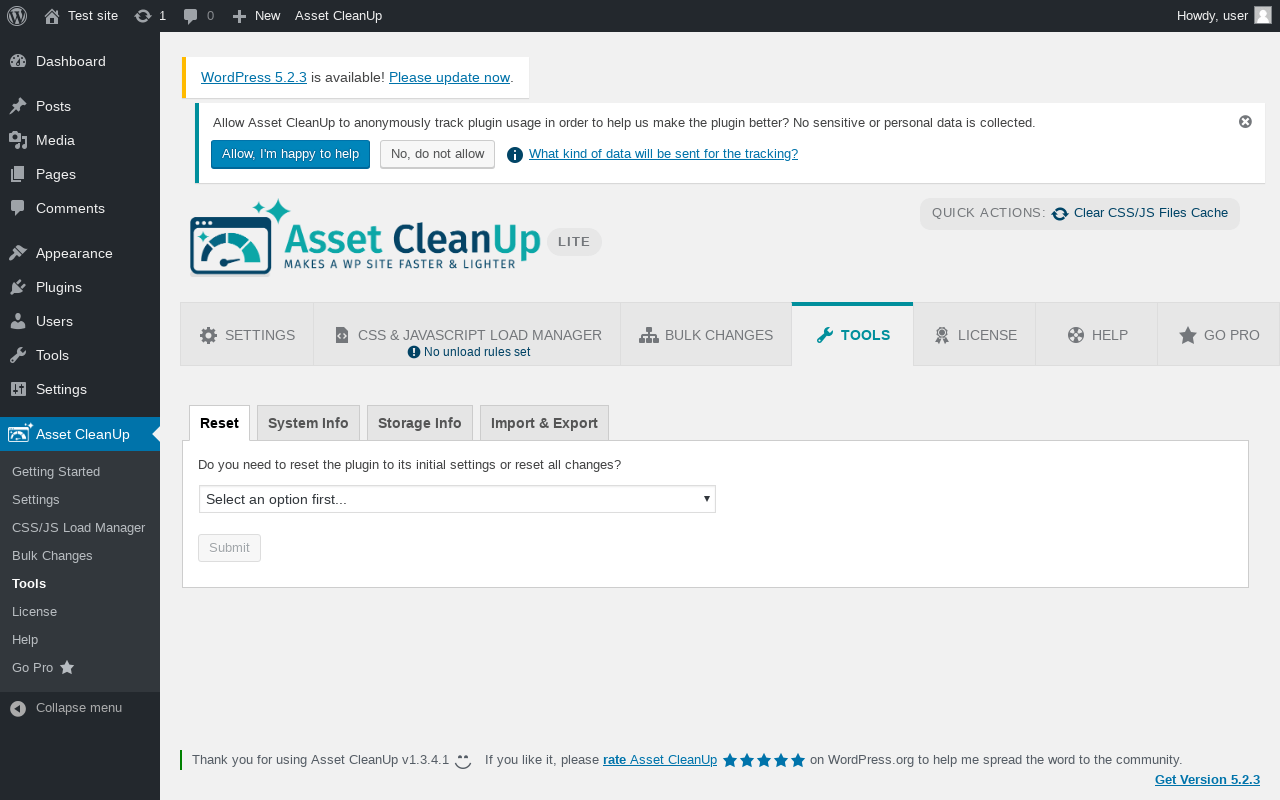Open comments bubble icon in admin bar
The height and width of the screenshot is (800, 1280).
coord(191,16)
